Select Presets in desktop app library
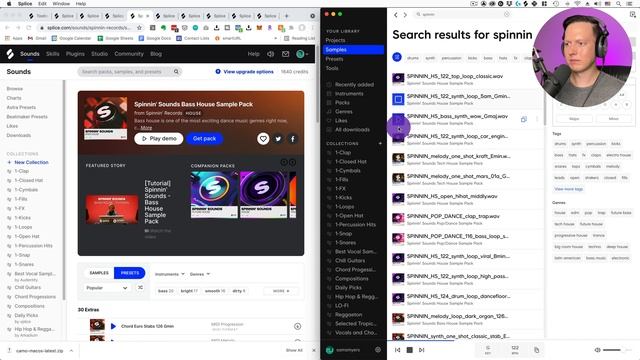The width and height of the screenshot is (640, 360). (x=334, y=59)
